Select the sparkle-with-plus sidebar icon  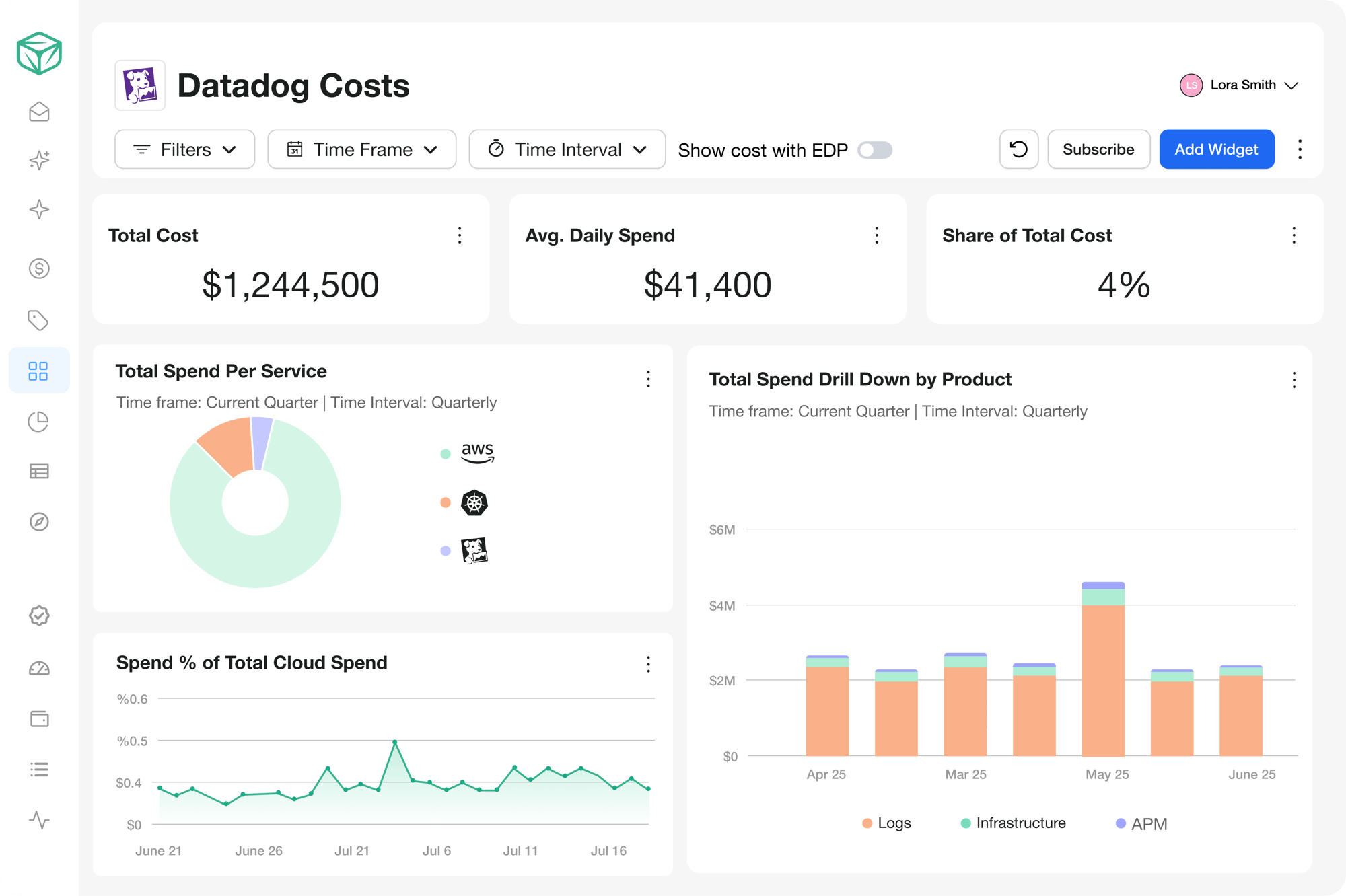click(39, 160)
